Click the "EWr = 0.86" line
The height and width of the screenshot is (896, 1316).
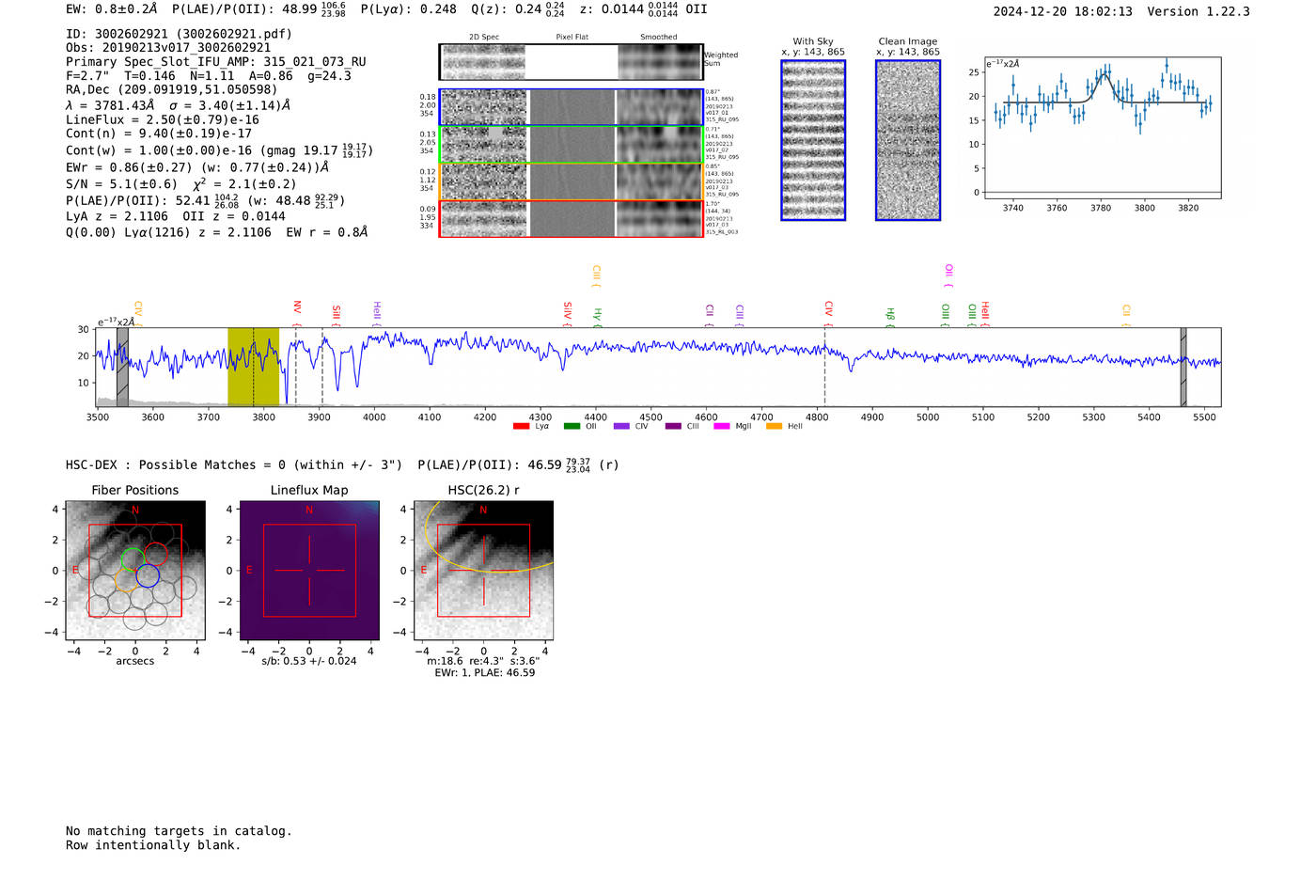197,167
